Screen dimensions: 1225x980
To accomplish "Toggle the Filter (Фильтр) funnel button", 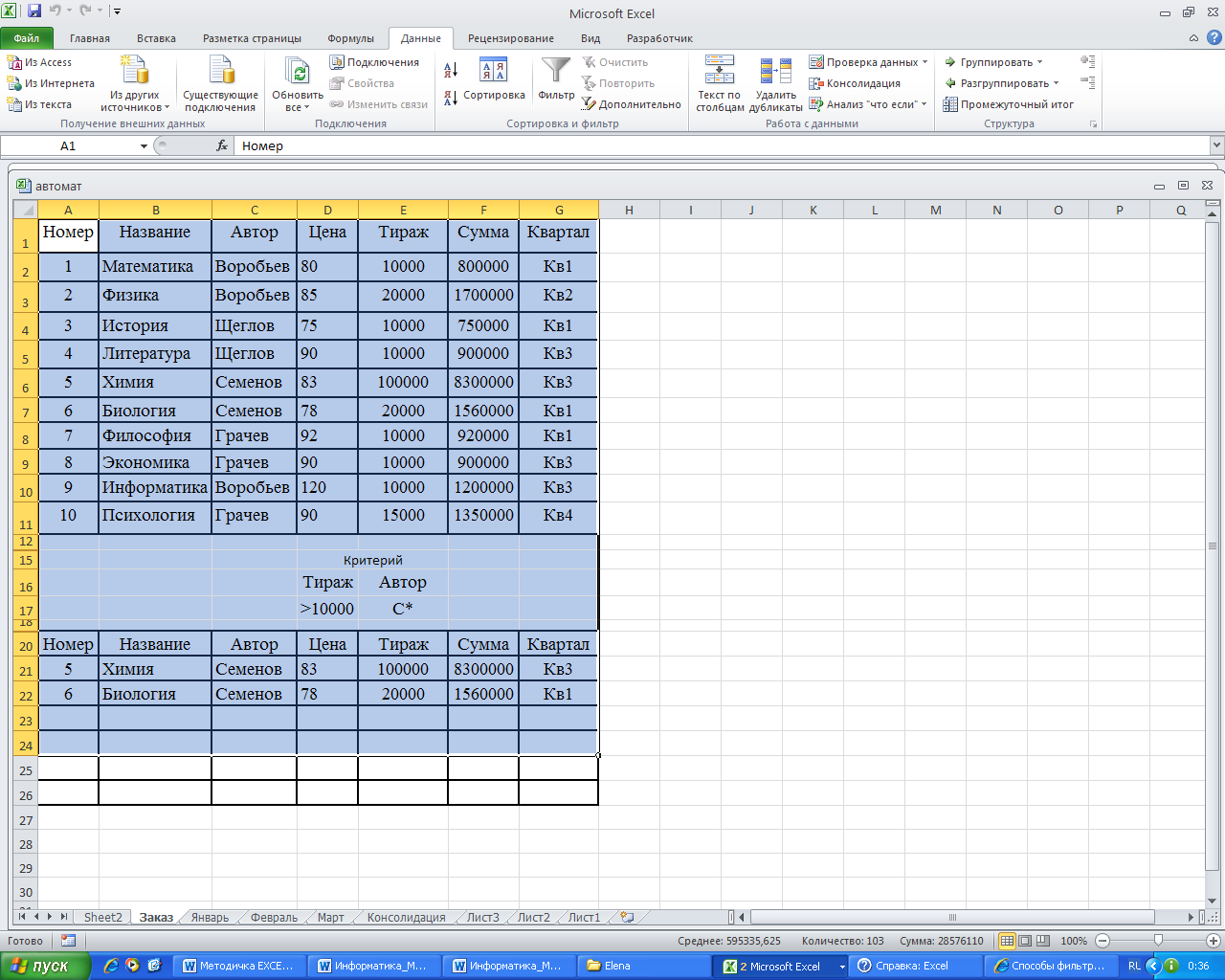I will point(556,79).
